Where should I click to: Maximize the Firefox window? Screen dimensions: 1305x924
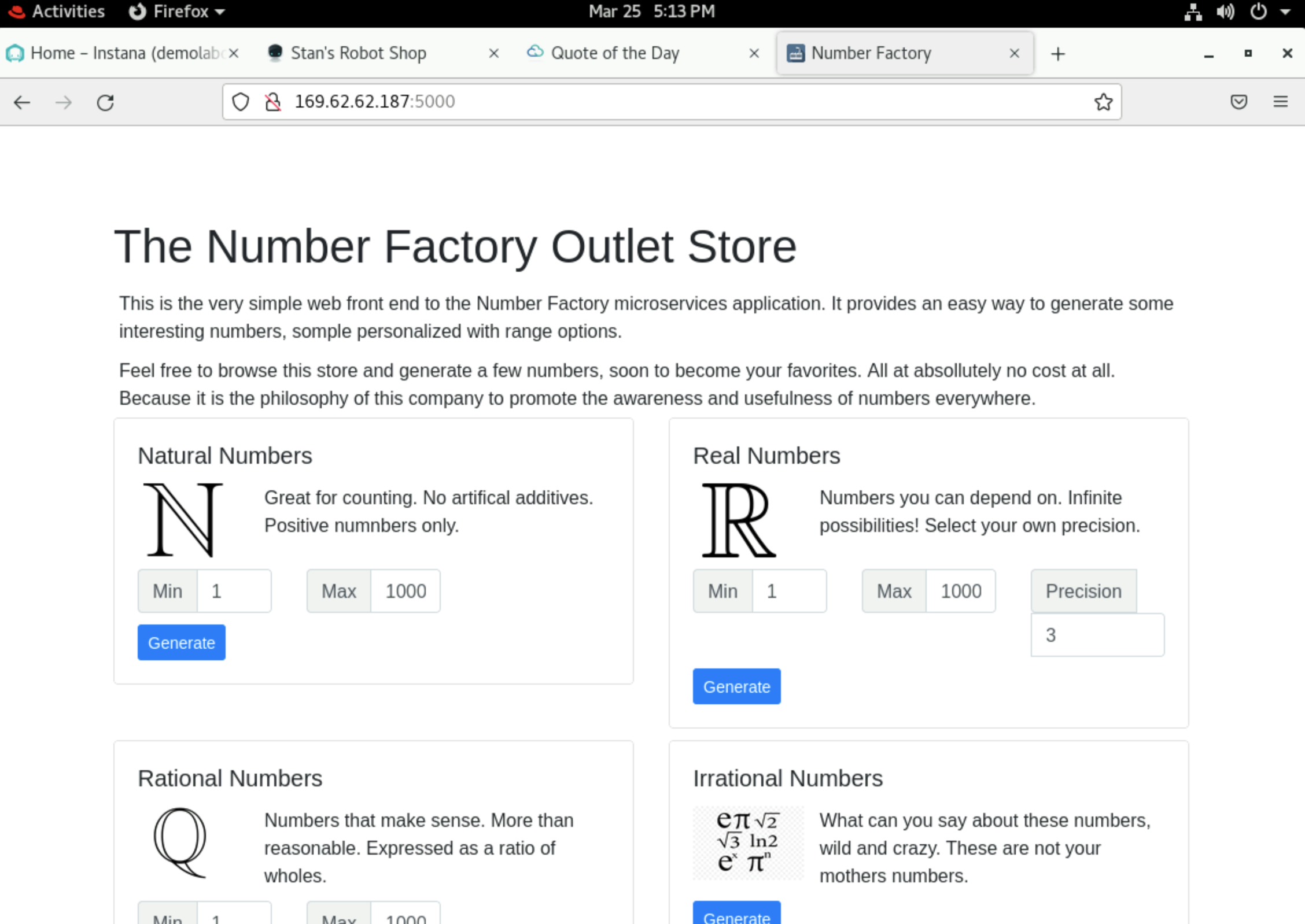coord(1248,53)
